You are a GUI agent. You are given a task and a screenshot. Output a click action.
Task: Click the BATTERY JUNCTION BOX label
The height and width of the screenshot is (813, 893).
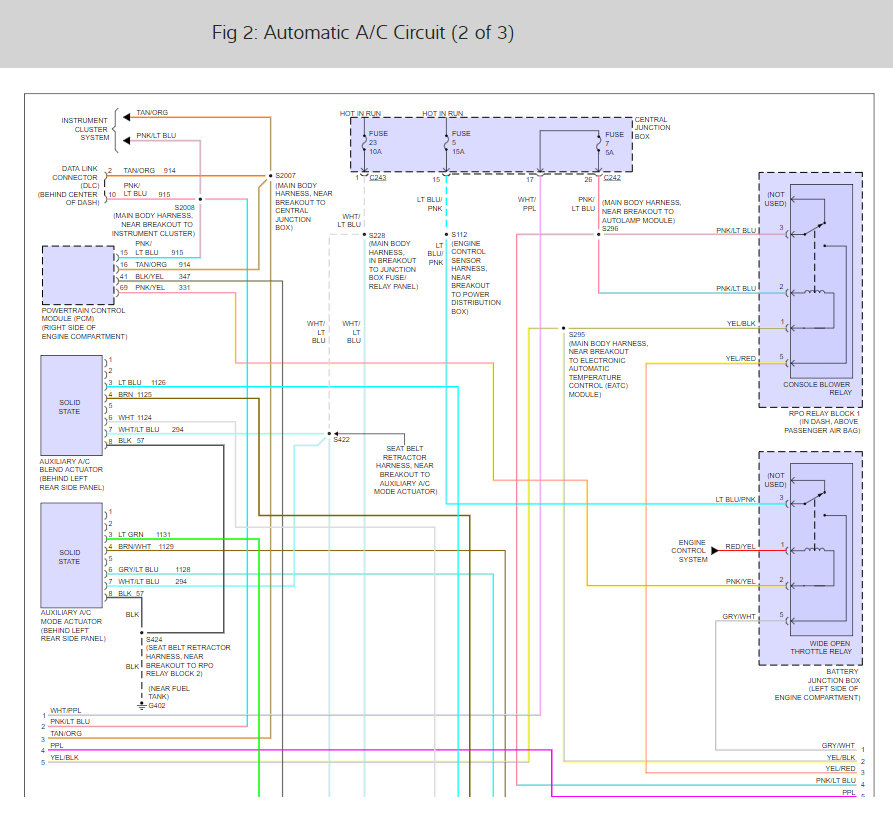tap(834, 676)
